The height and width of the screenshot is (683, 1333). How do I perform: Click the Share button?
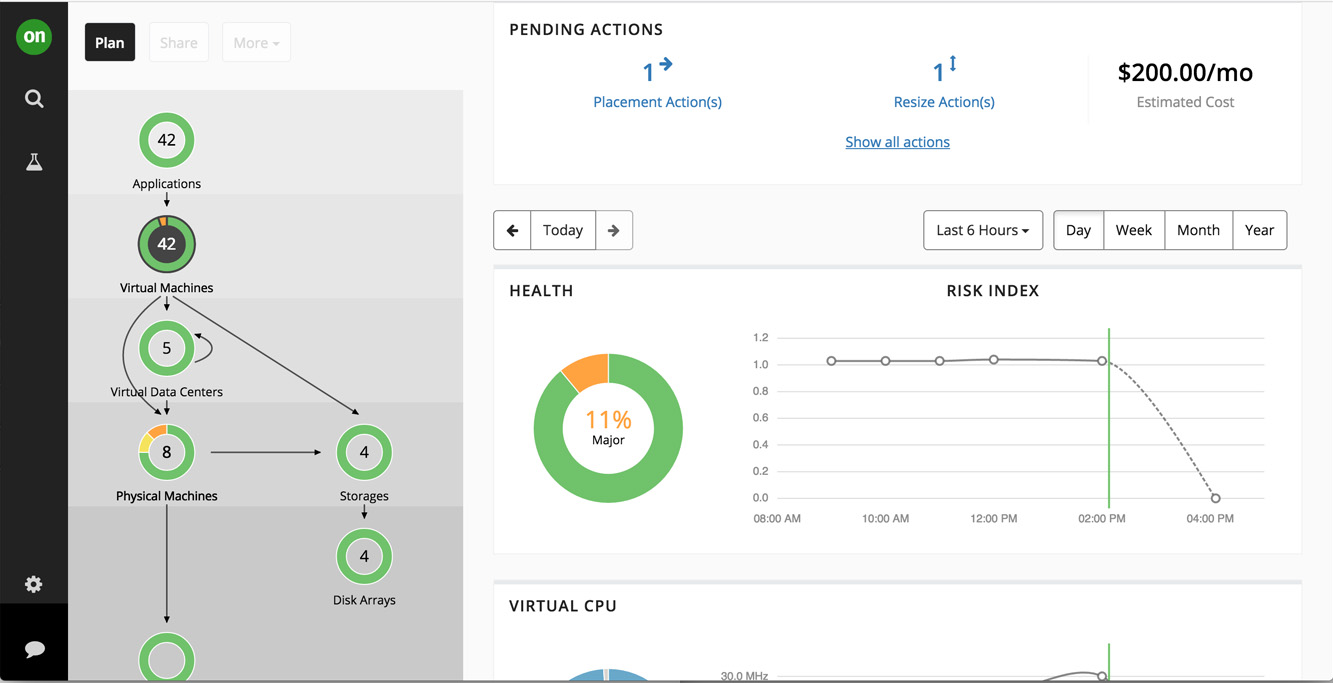click(179, 42)
